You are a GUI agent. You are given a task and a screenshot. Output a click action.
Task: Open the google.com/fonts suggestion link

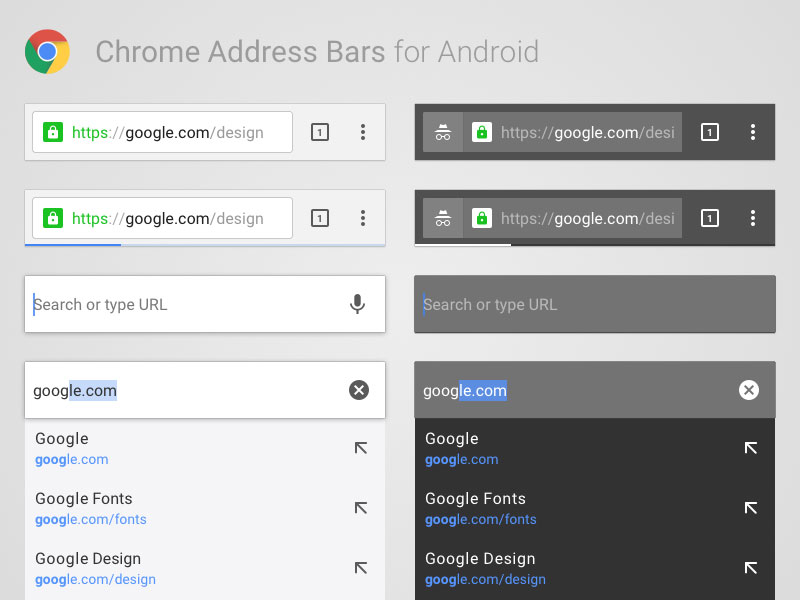[90, 519]
